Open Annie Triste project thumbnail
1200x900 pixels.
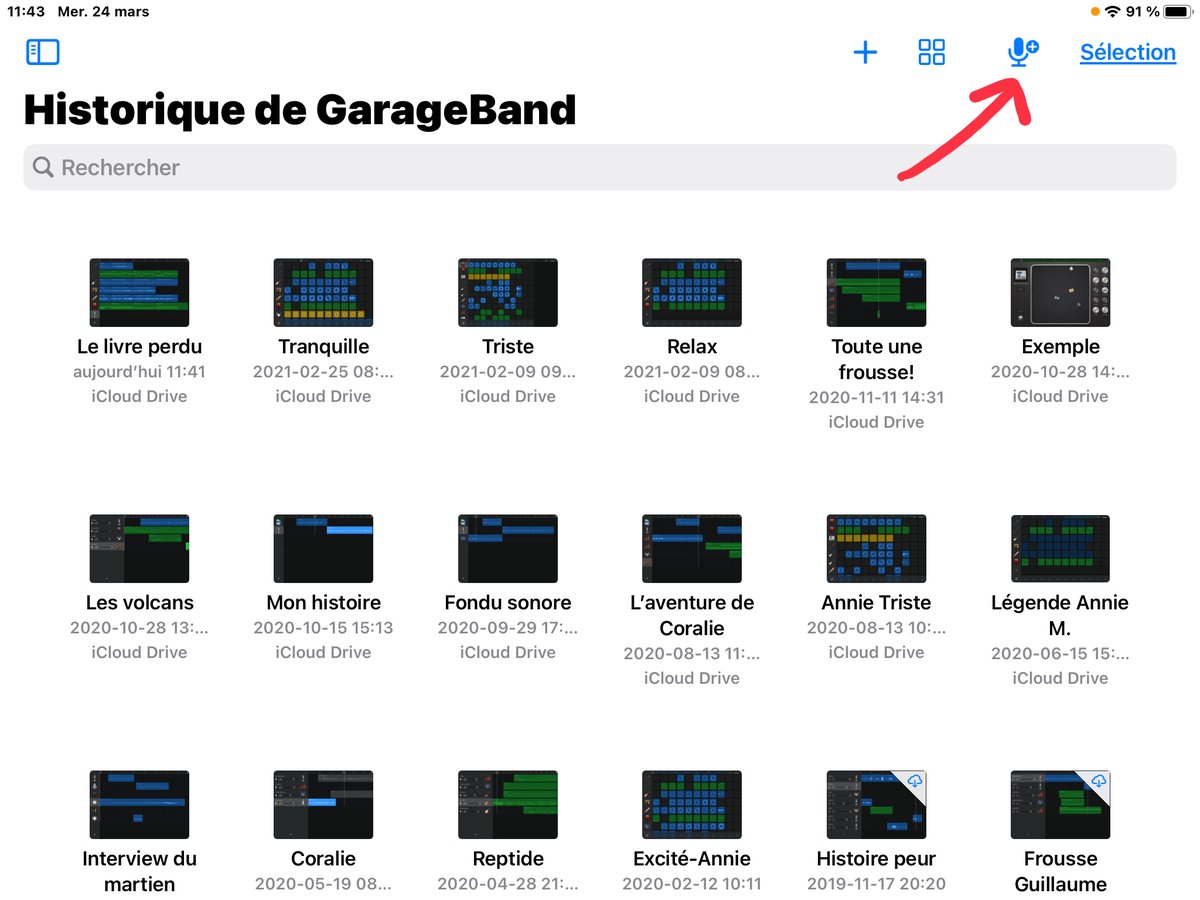pos(876,548)
